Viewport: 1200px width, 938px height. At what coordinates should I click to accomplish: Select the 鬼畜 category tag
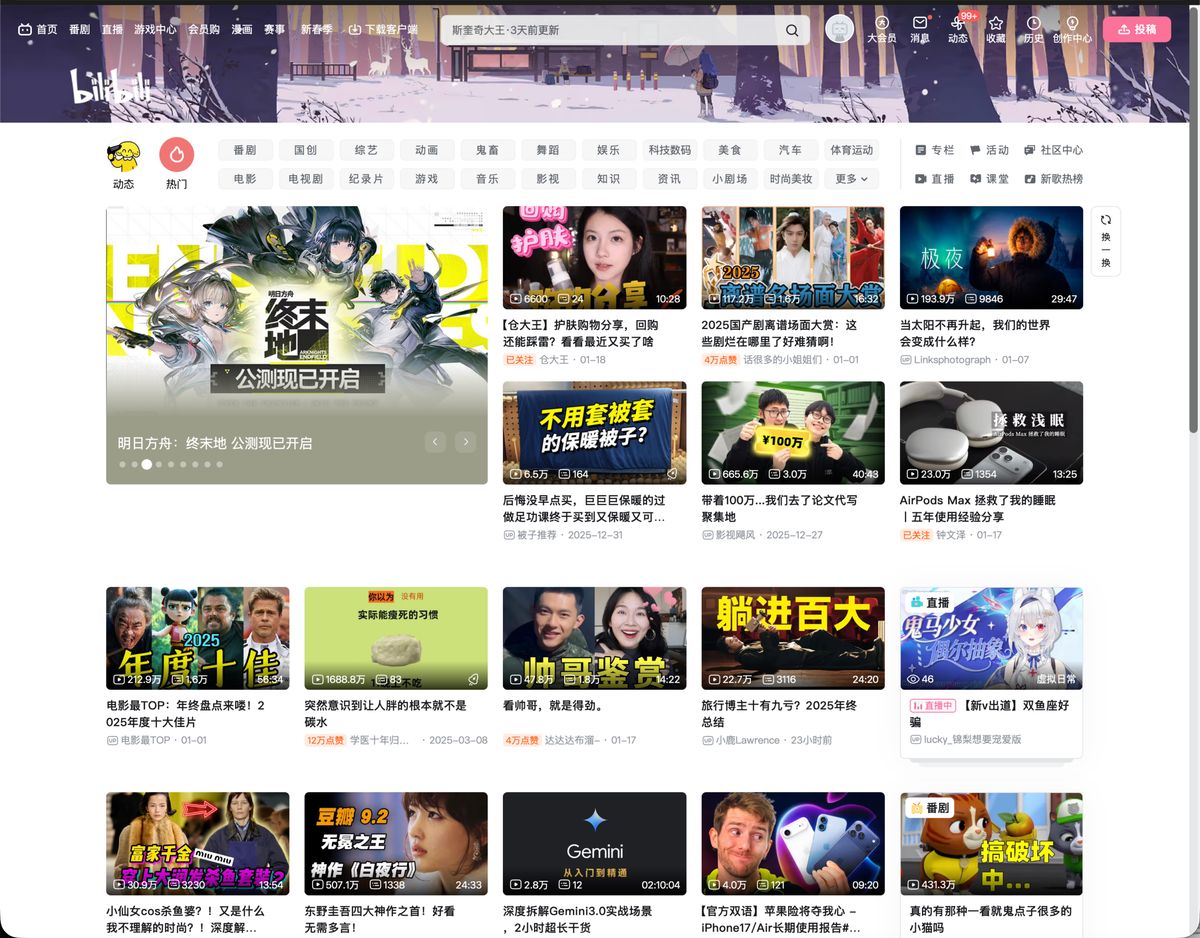(x=487, y=150)
